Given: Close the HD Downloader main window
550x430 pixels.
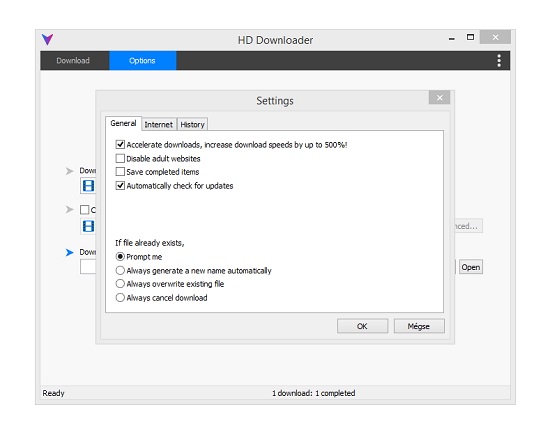Looking at the screenshot, I should [x=495, y=37].
